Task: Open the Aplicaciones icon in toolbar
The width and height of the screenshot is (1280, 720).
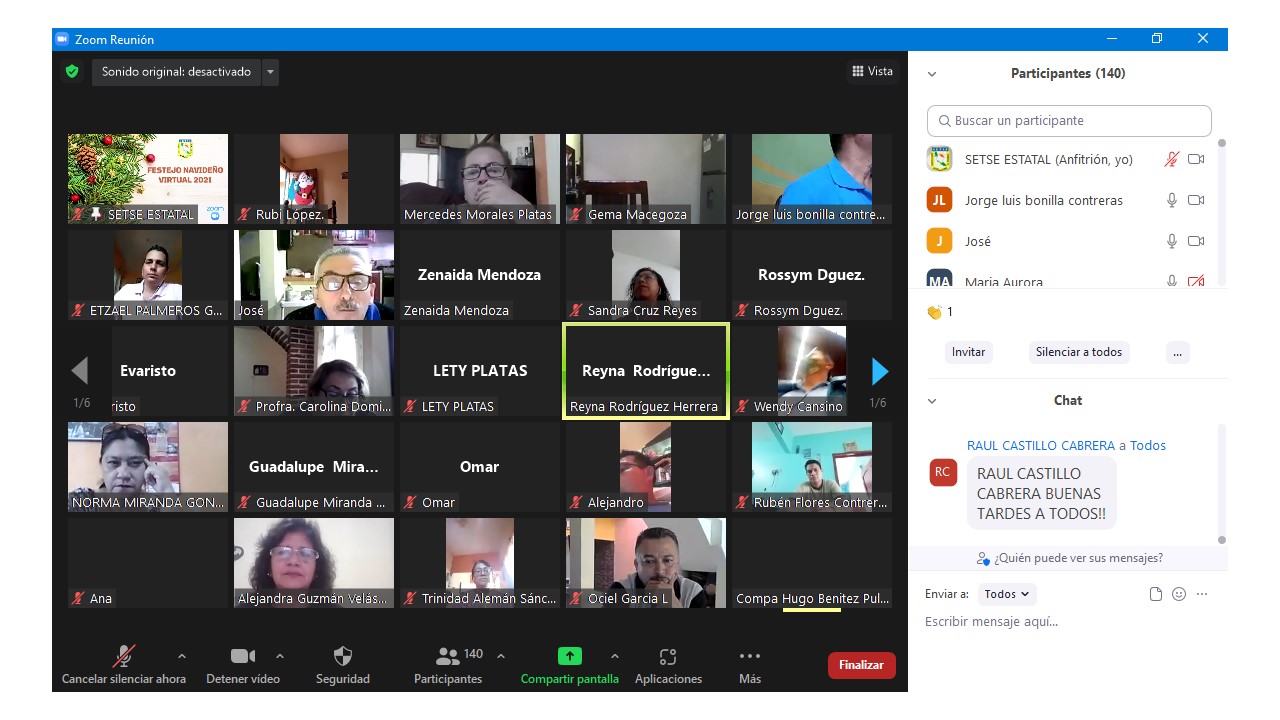Action: [668, 657]
